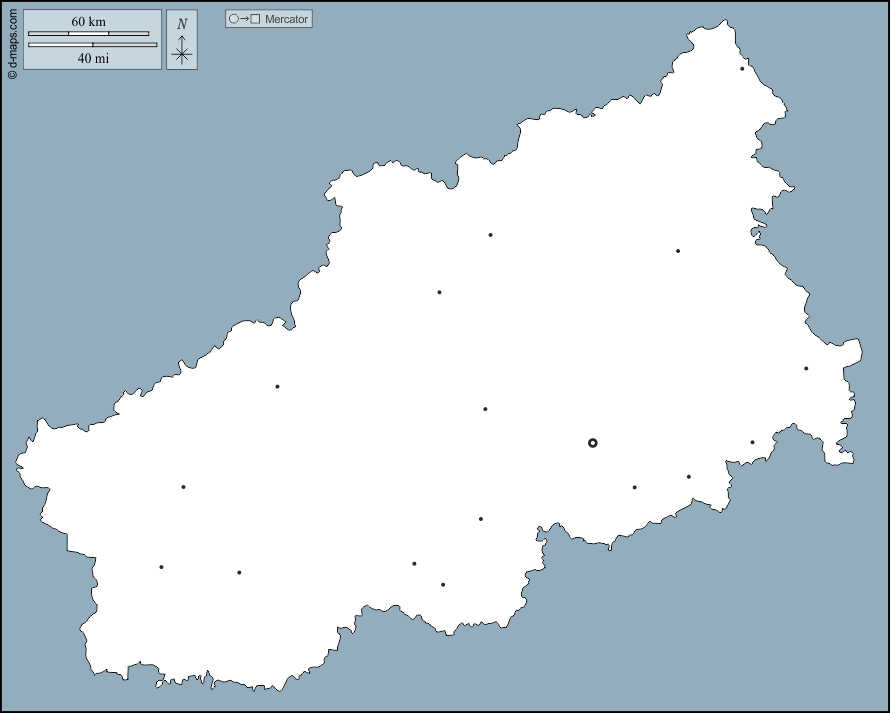890x713 pixels.
Task: Click the "40 mi" scale label
Action: (93, 58)
